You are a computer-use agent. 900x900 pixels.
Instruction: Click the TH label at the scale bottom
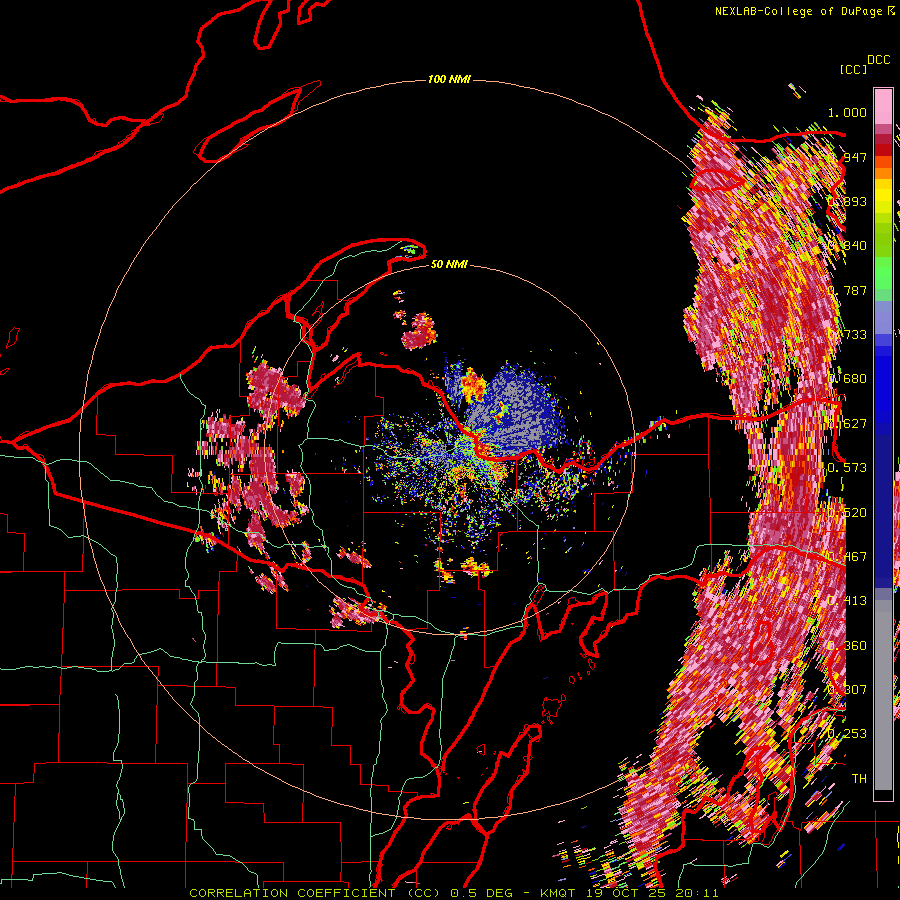[x=859, y=778]
